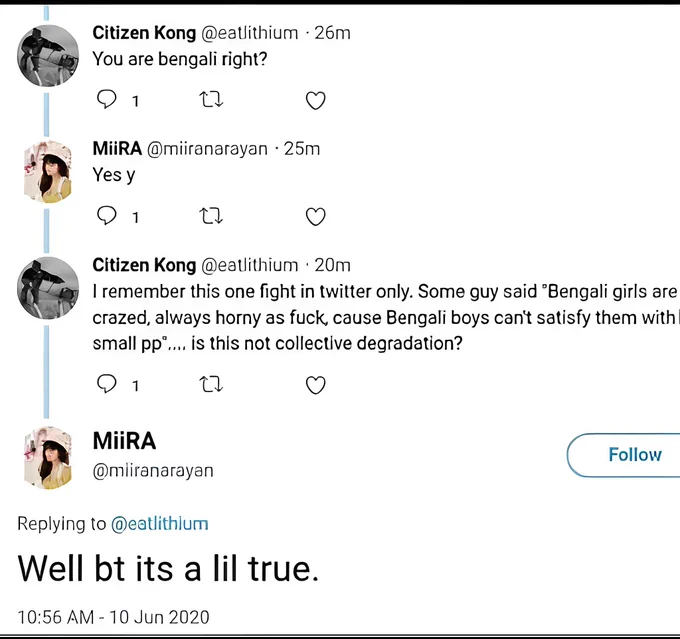Reply to MiiRA's 'Yes y' tweet
This screenshot has width=680, height=639.
click(x=107, y=215)
